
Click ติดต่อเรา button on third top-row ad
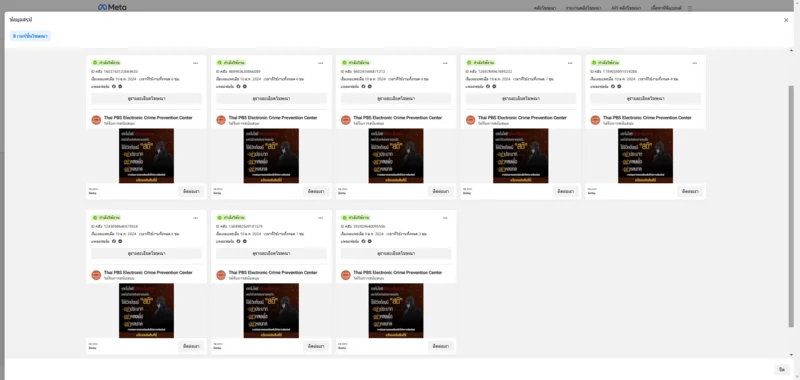tap(441, 191)
